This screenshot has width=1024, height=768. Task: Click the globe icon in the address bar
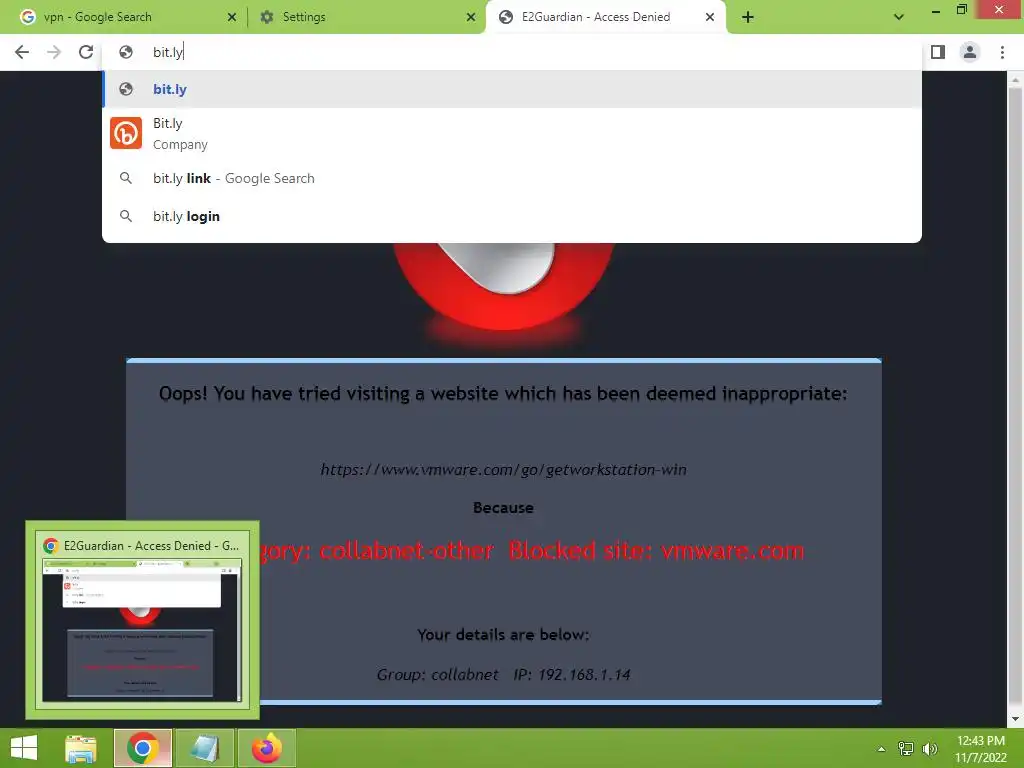pyautogui.click(x=126, y=52)
